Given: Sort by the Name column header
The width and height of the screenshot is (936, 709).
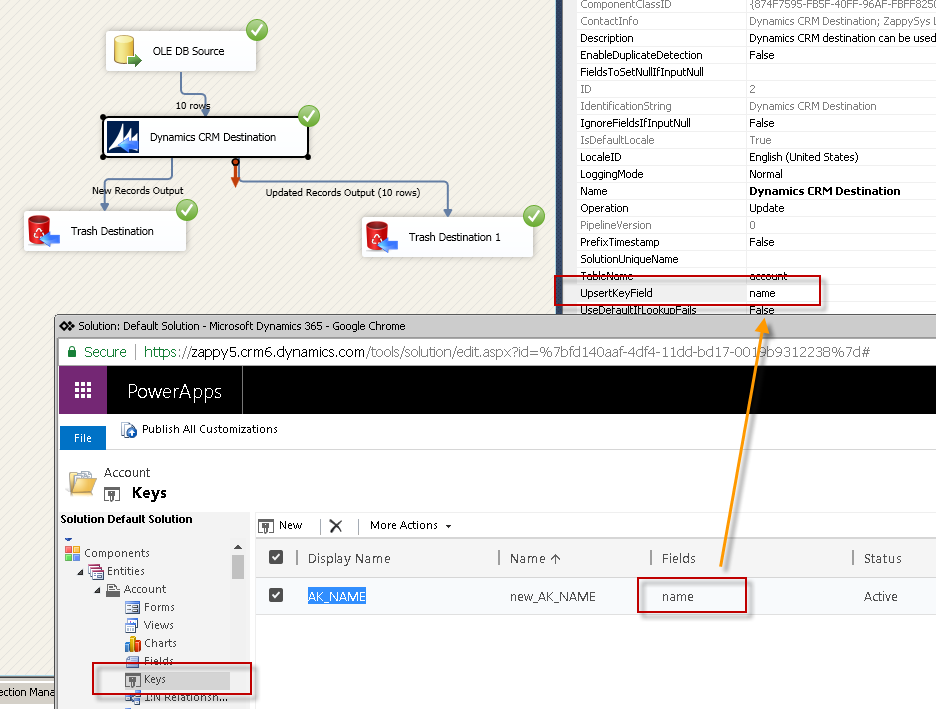Looking at the screenshot, I should pos(535,559).
